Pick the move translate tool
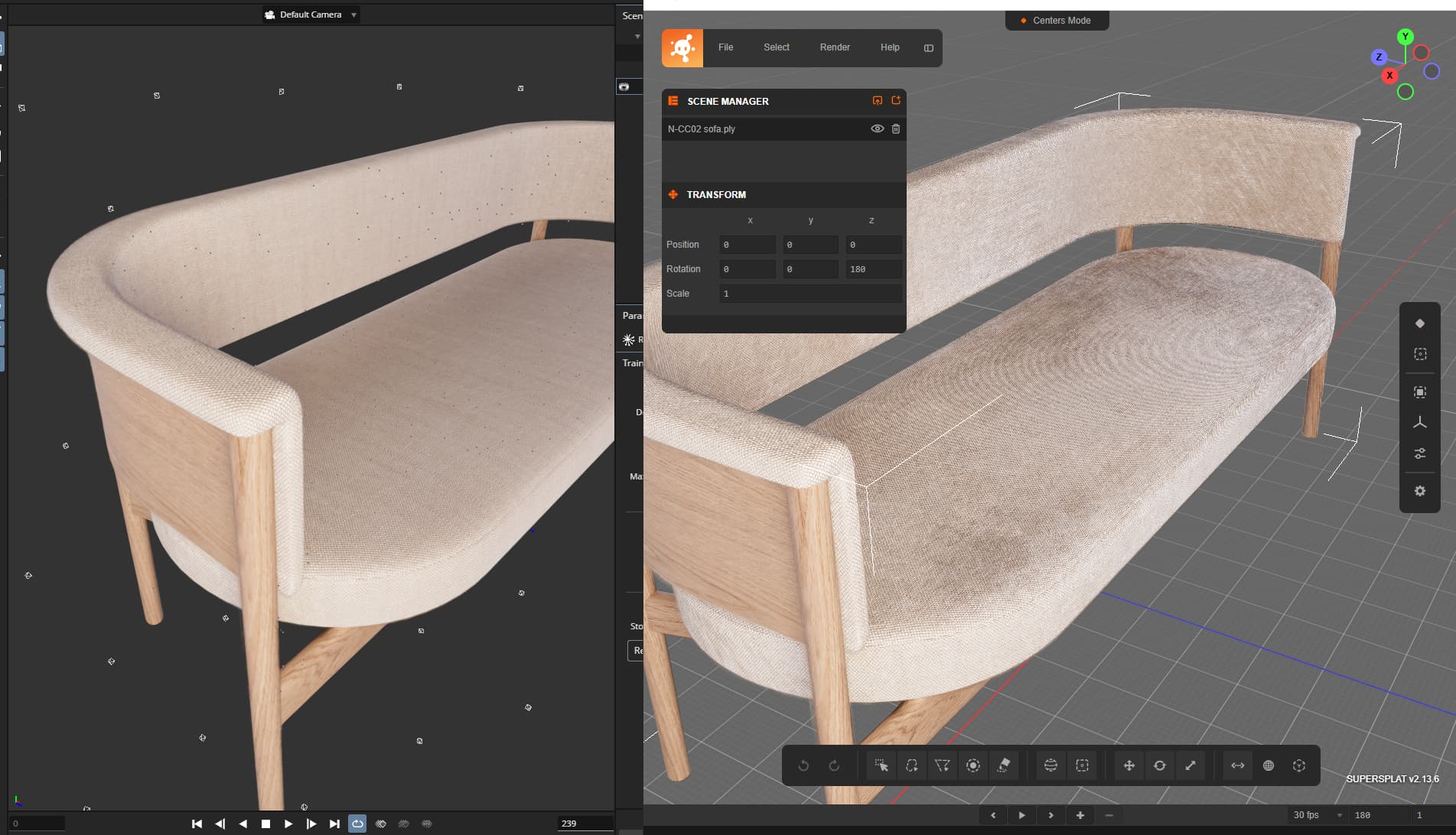 1129,765
